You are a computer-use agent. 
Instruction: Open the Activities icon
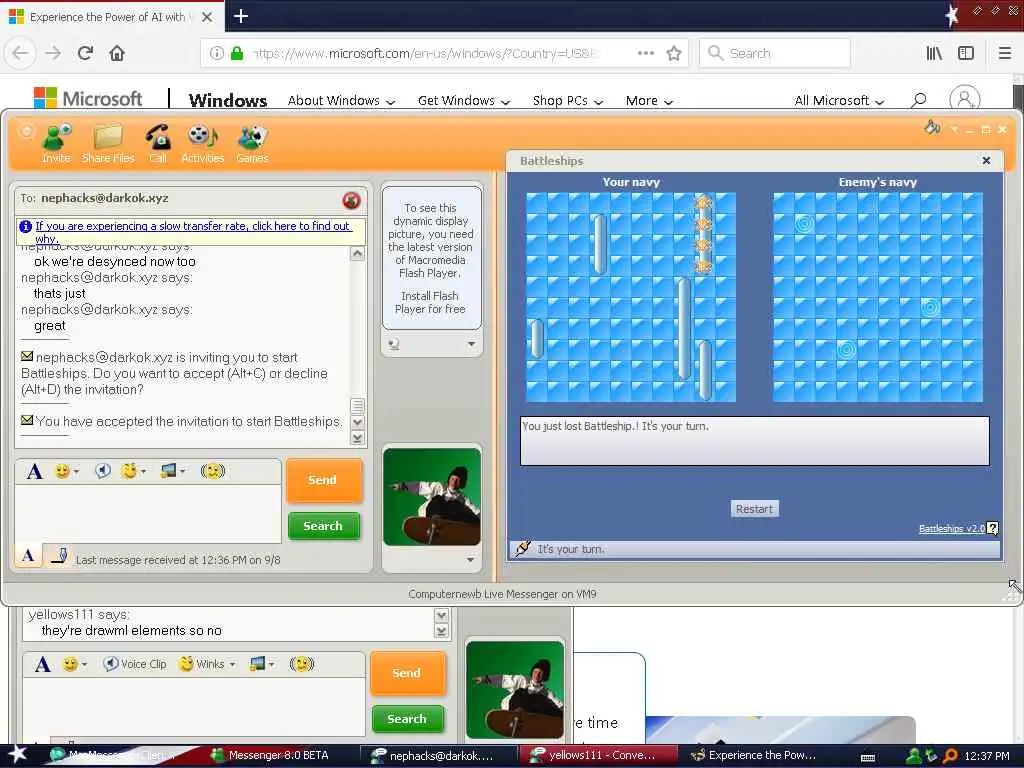click(202, 144)
